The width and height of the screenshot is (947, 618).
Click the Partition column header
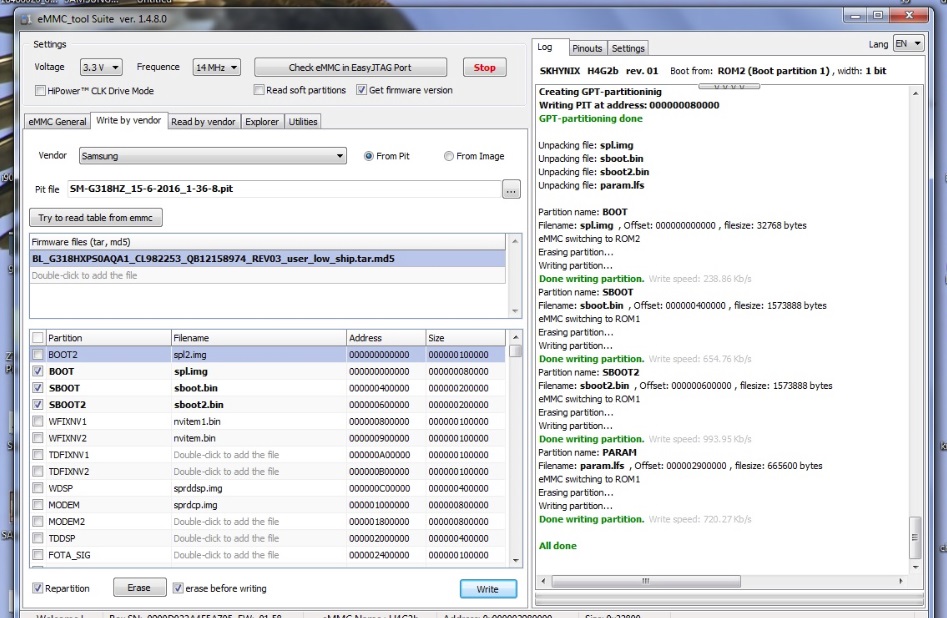point(109,338)
